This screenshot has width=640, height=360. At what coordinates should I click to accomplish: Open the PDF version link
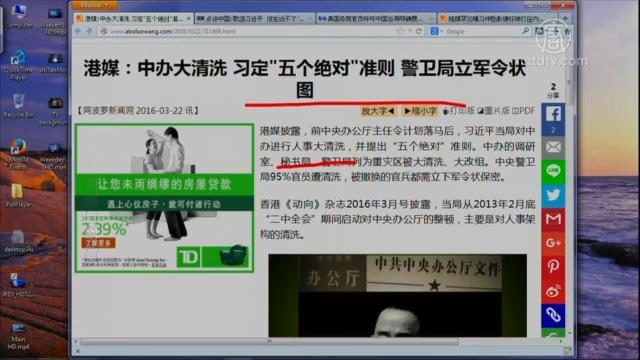pyautogui.click(x=523, y=111)
